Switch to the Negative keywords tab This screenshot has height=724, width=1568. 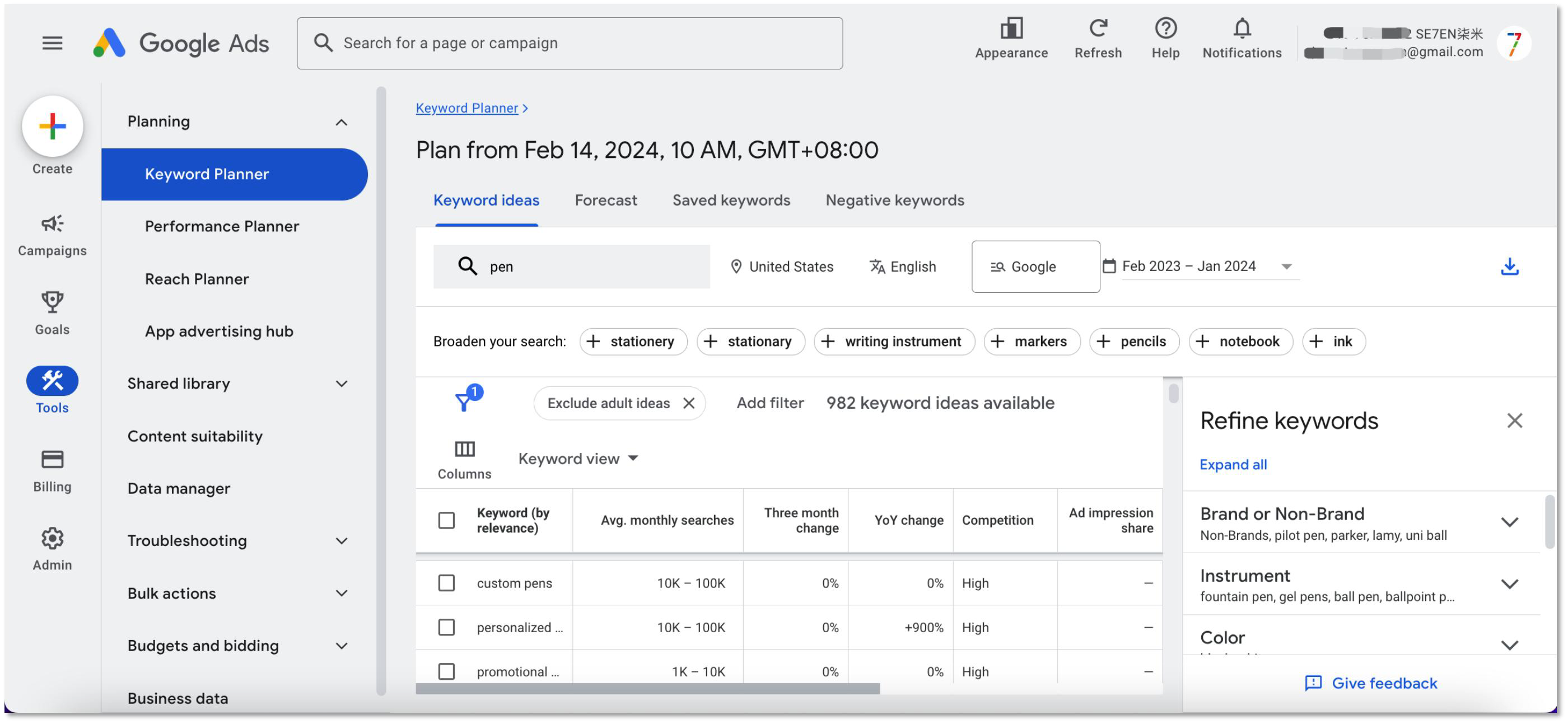(x=895, y=200)
